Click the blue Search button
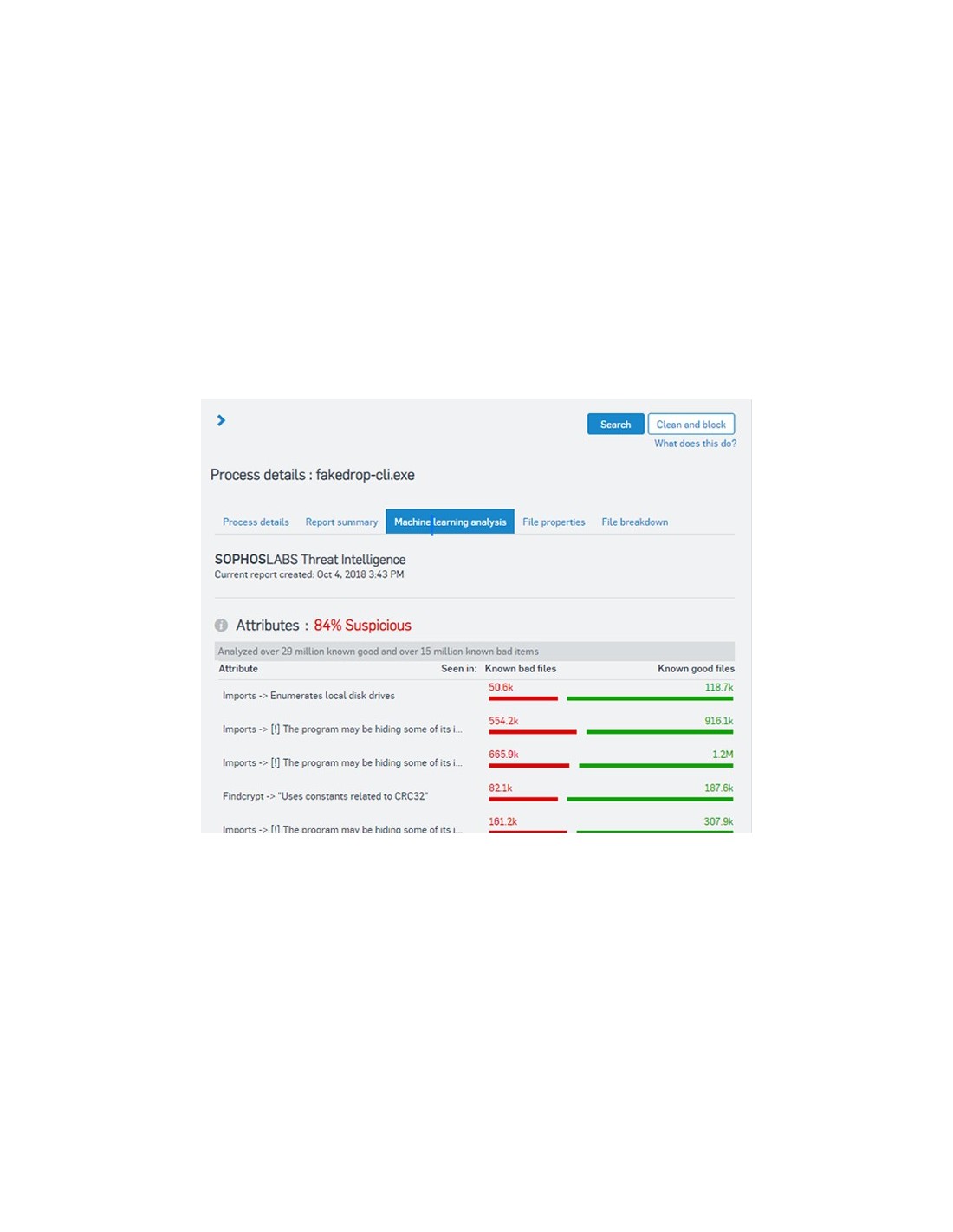Image resolution: width=953 pixels, height=1232 pixels. click(615, 425)
